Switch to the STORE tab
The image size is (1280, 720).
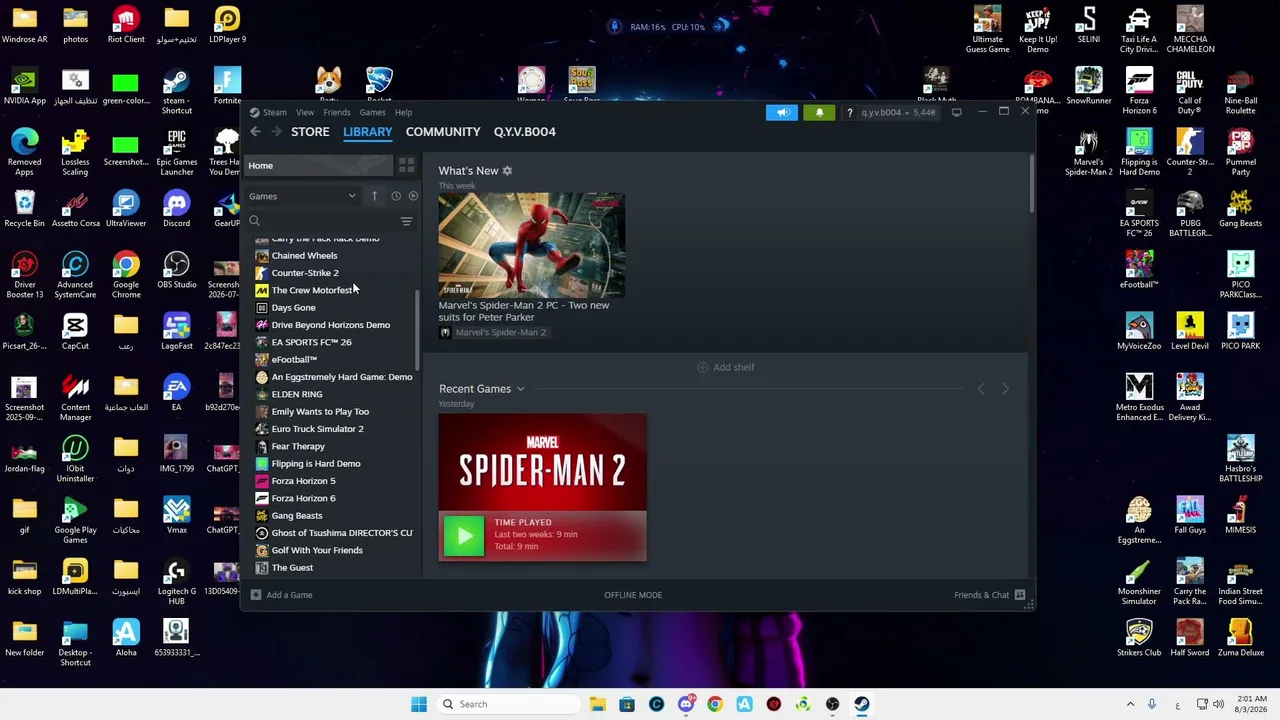pos(310,132)
